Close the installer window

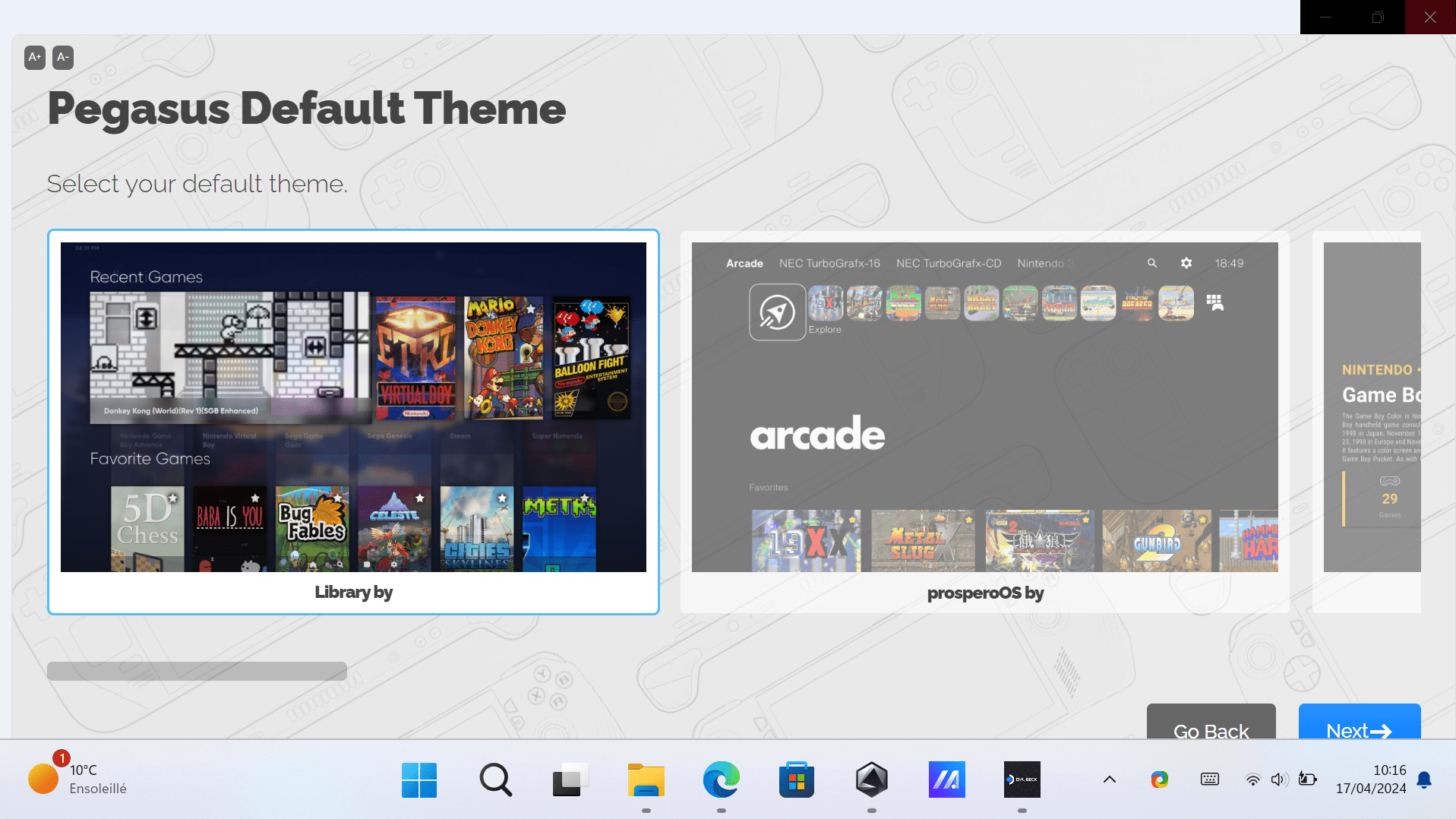tap(1430, 17)
